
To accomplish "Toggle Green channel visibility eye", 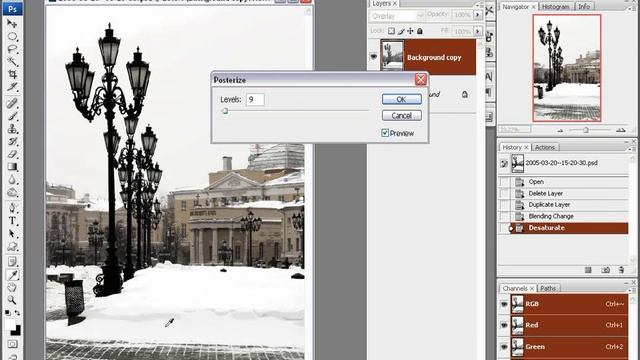I will [504, 347].
